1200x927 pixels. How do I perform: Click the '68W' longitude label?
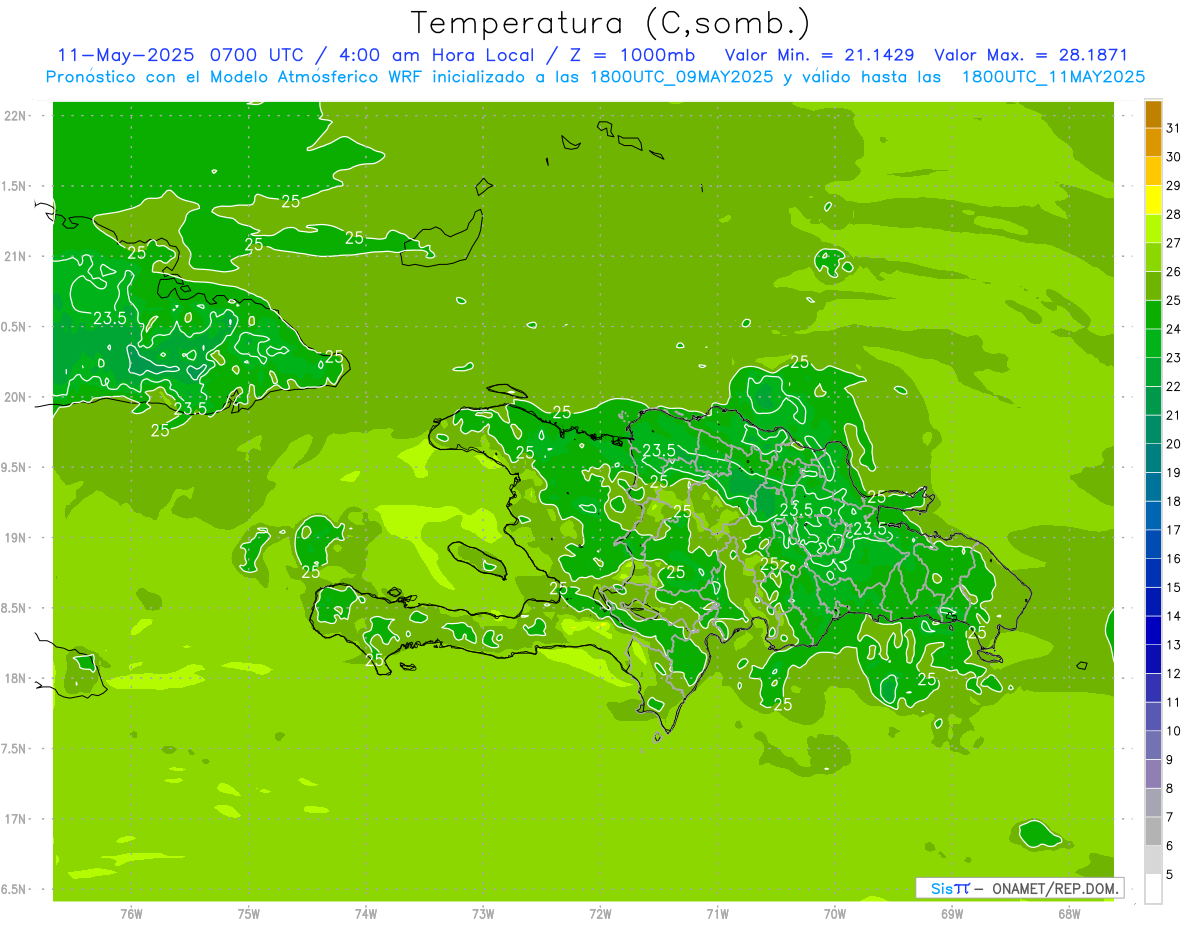point(1069,913)
